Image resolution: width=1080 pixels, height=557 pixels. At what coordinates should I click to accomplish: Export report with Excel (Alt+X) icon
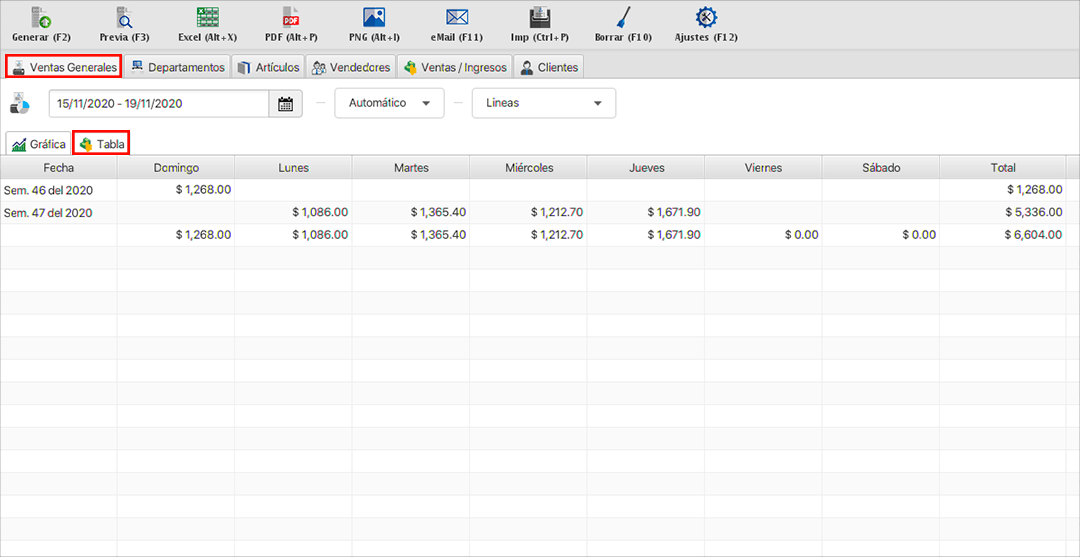(x=207, y=18)
